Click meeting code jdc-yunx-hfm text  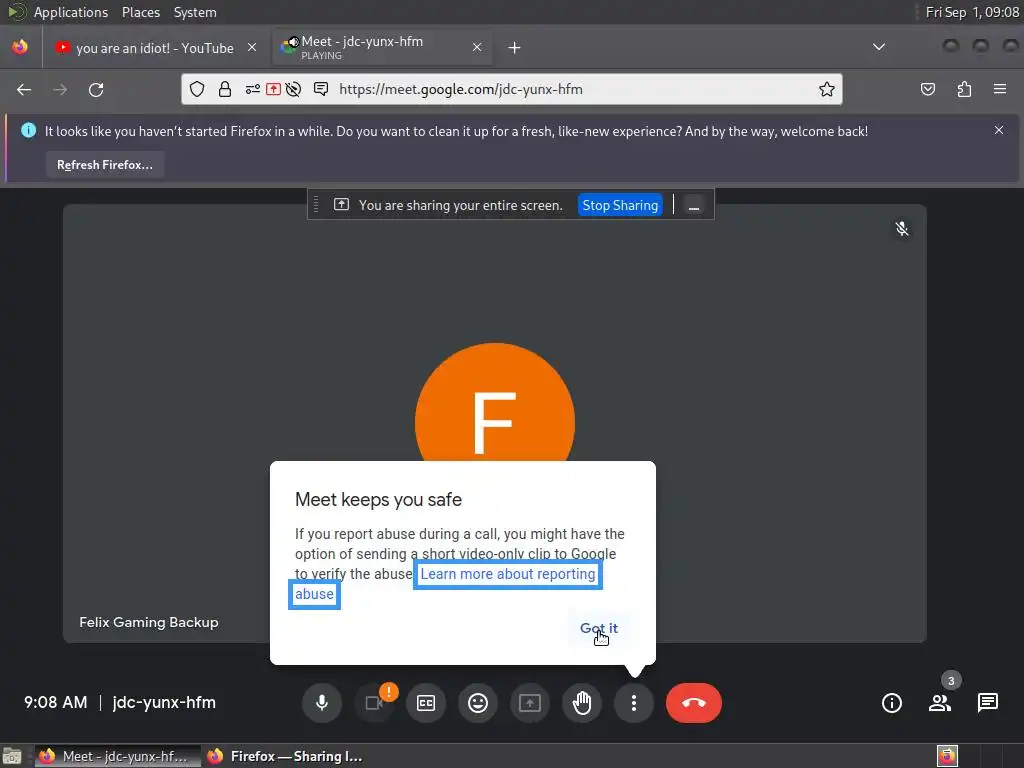(x=164, y=703)
